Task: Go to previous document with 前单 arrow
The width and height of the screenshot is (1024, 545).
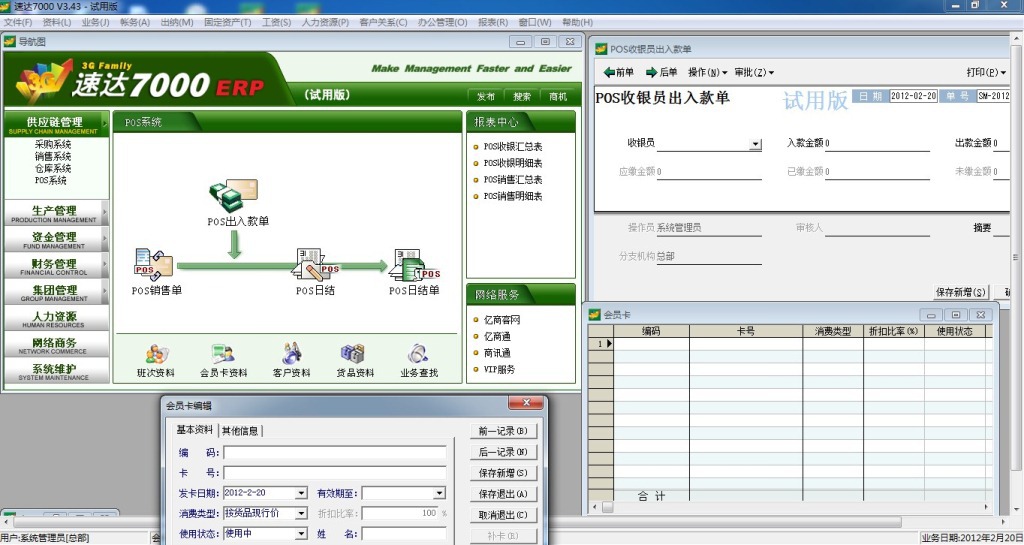Action: (x=618, y=72)
